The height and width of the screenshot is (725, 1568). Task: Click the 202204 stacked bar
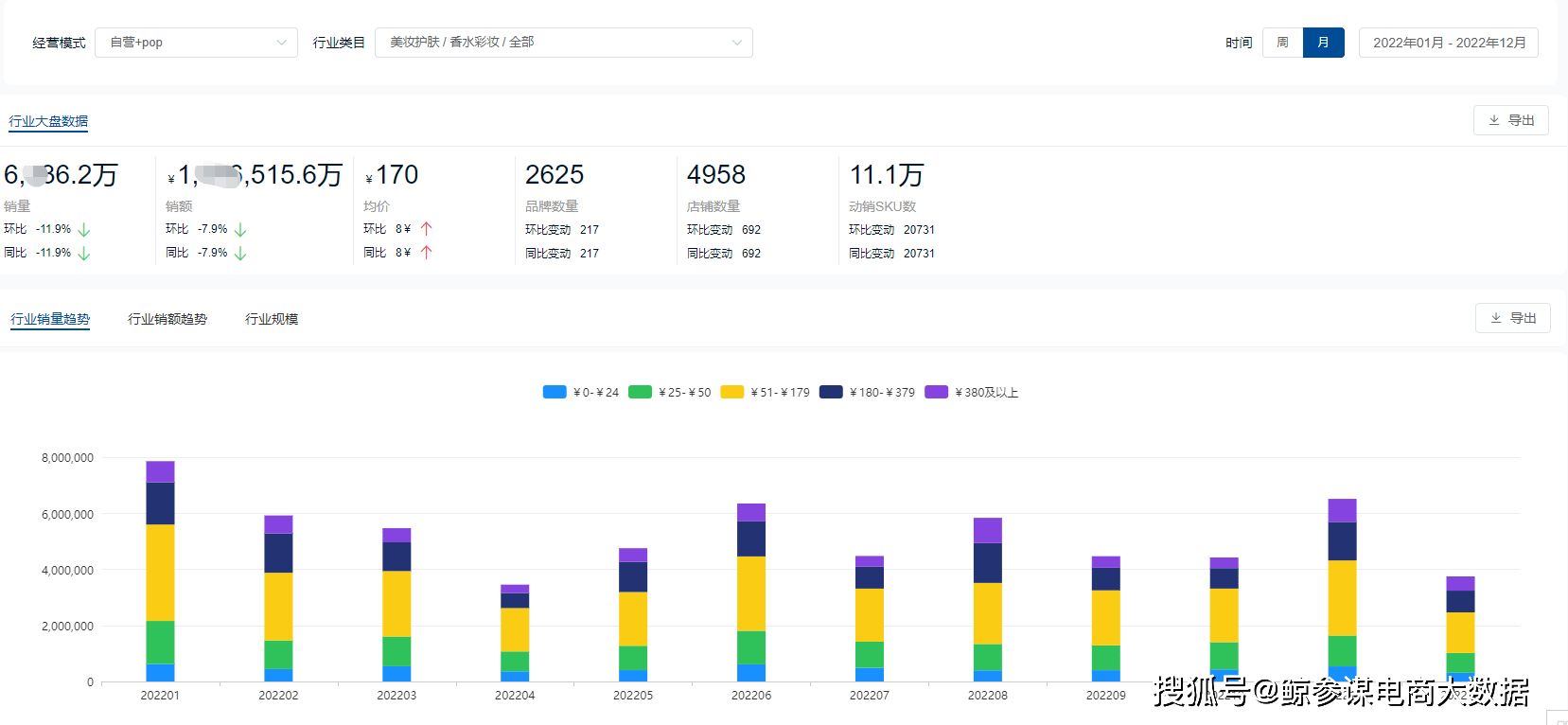pyautogui.click(x=515, y=633)
